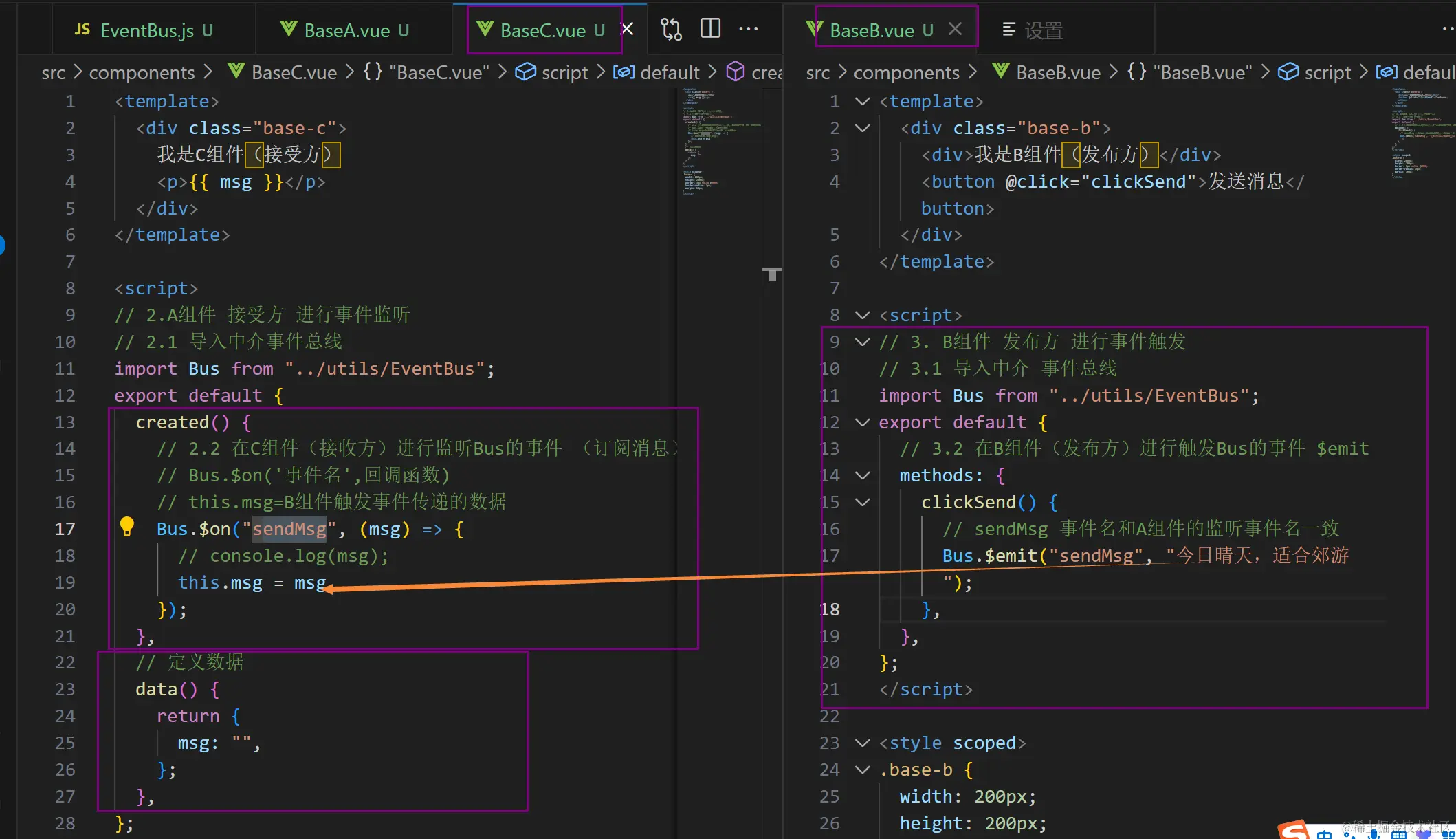Collapse the methods fold at line 14

click(862, 475)
